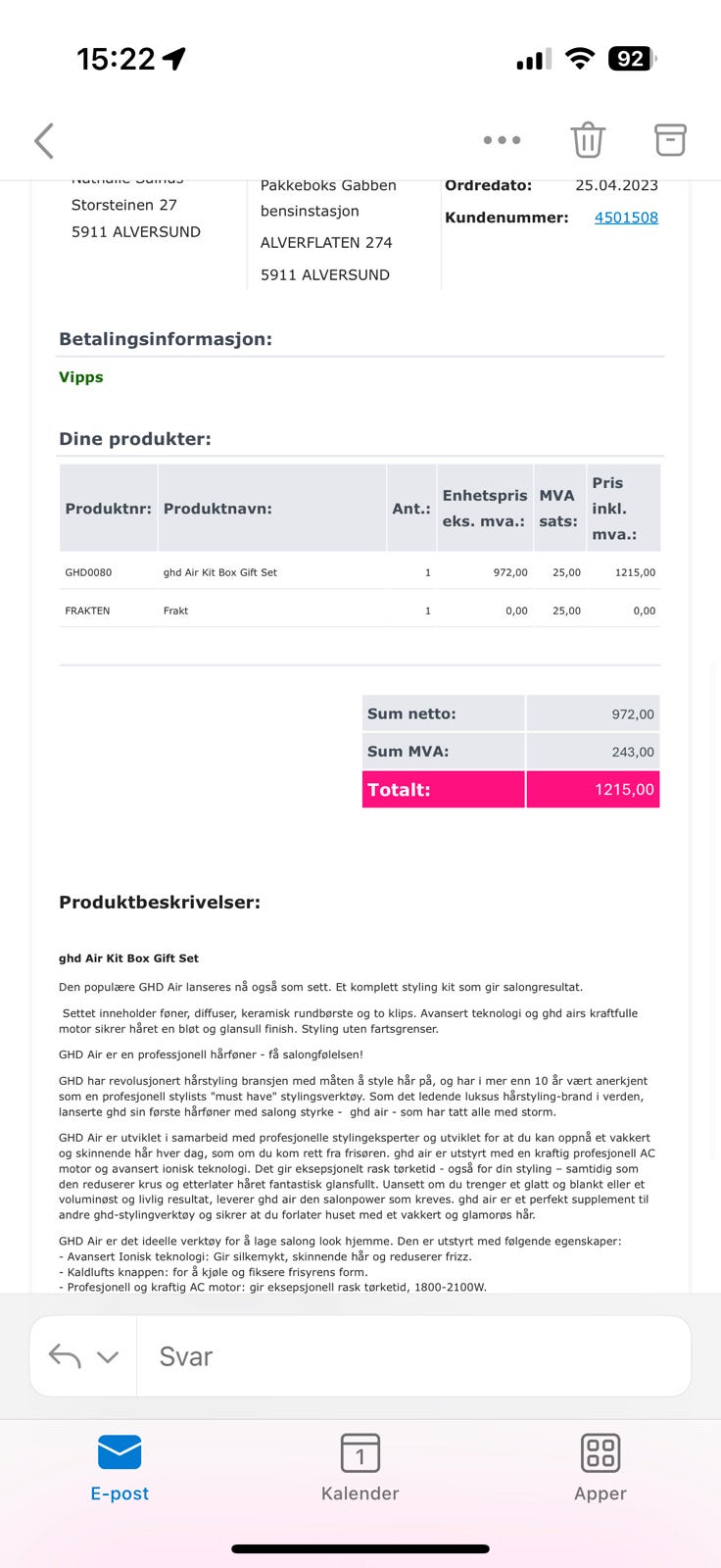Select the E-post mail icon

120,1453
